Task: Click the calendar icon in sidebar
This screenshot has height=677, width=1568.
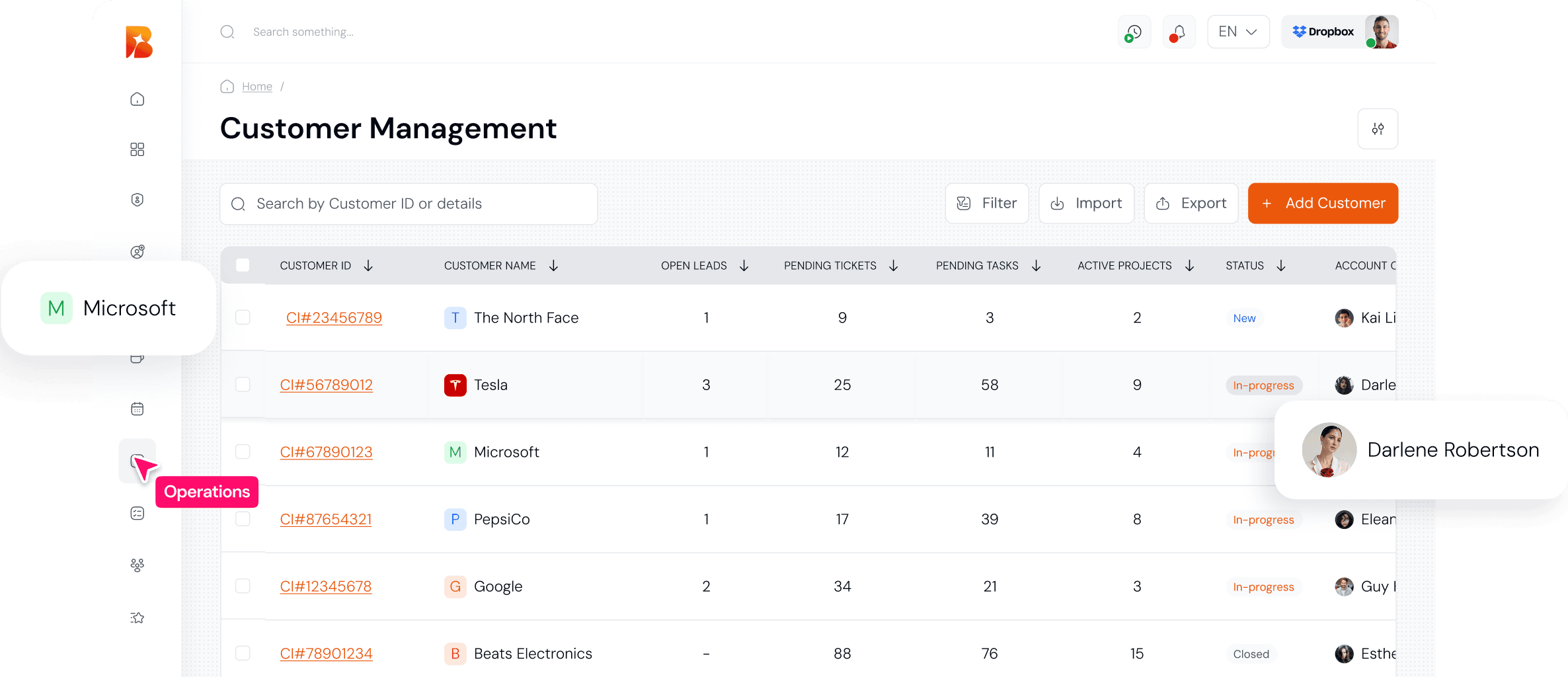Action: (137, 409)
